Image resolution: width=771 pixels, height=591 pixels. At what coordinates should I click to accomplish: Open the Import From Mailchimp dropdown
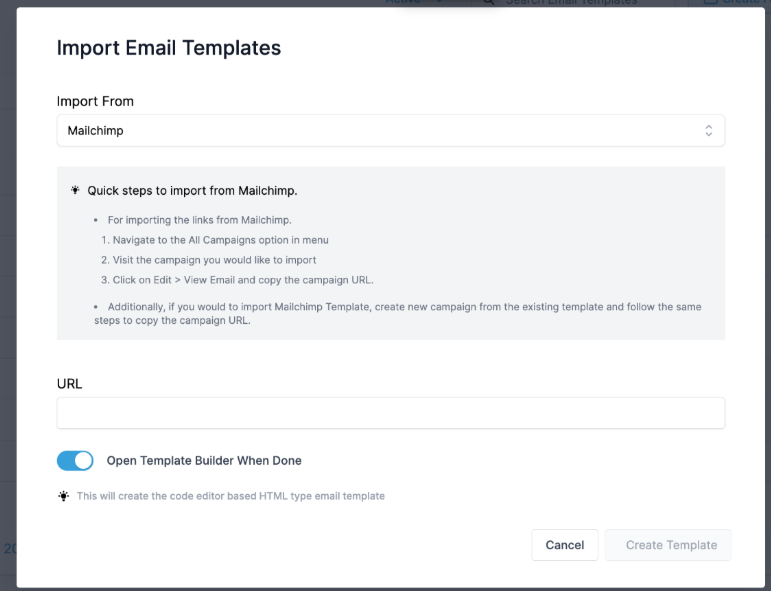(390, 131)
